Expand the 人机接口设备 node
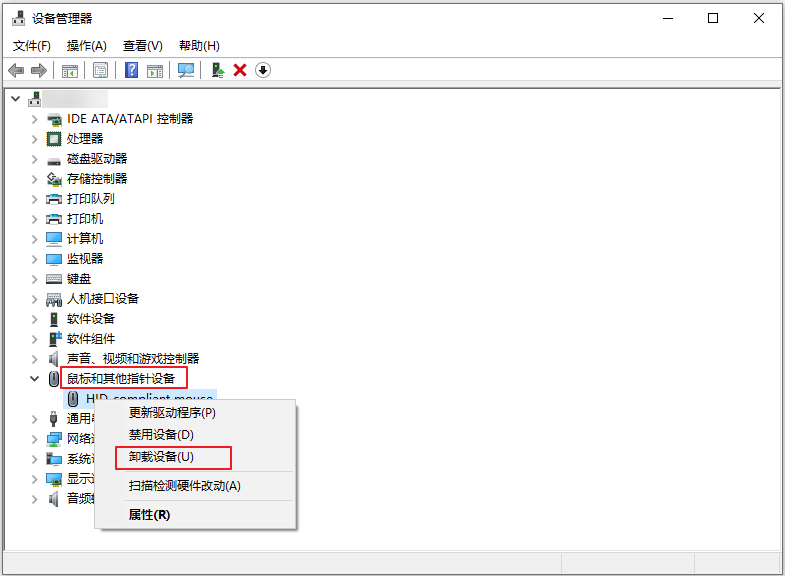 click(x=35, y=299)
